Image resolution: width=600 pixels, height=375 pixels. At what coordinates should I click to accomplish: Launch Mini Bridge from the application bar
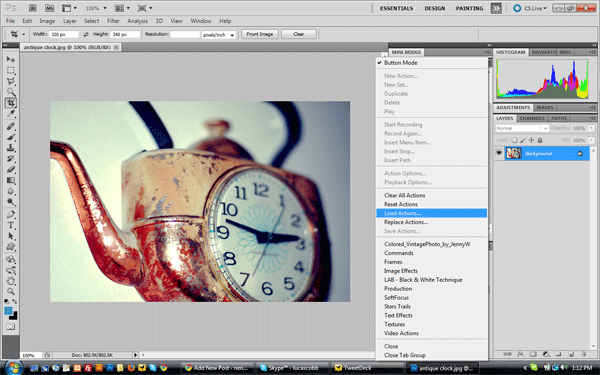pos(49,8)
